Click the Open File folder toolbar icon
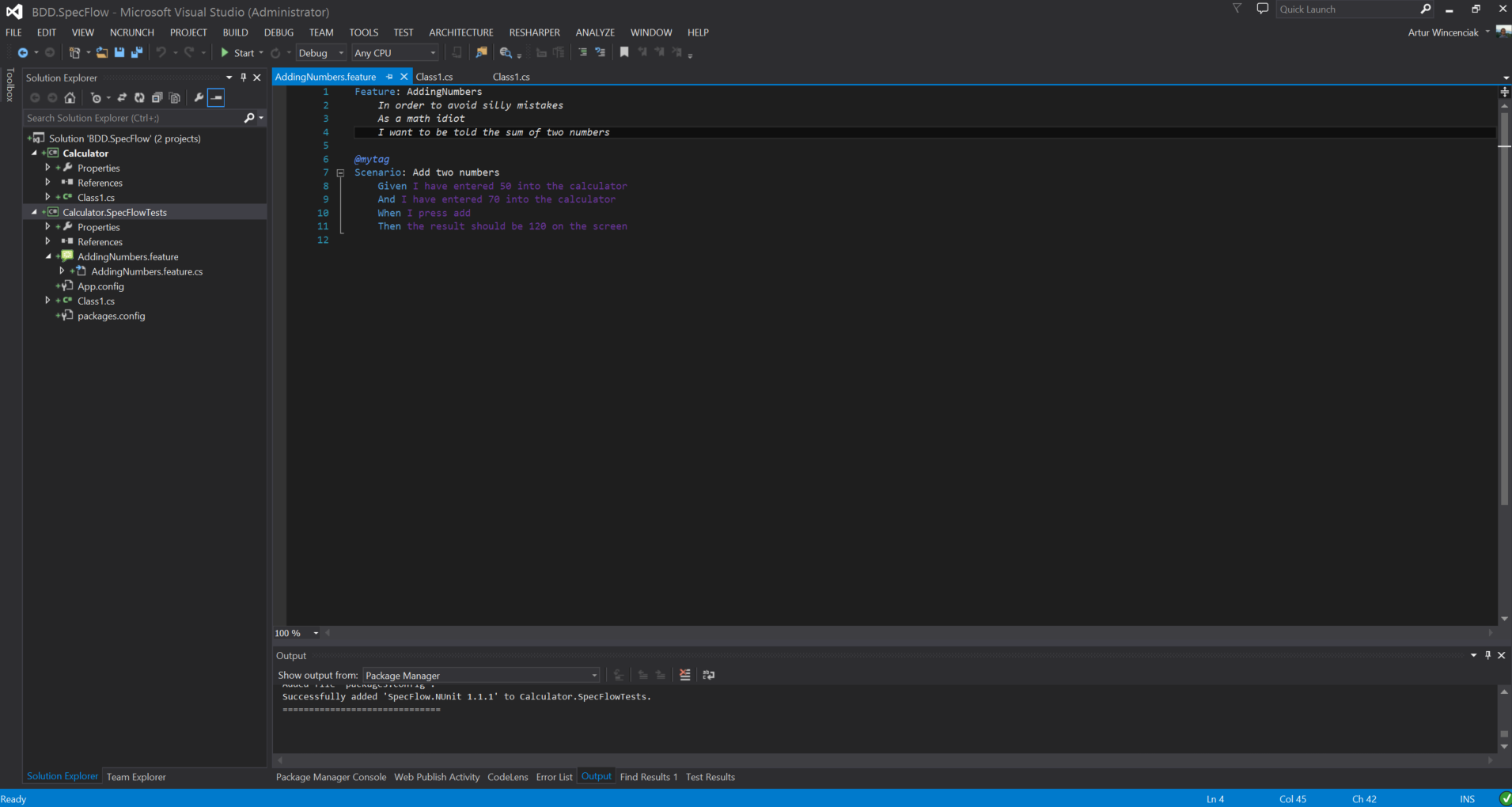Viewport: 1512px width, 807px height. click(x=102, y=53)
